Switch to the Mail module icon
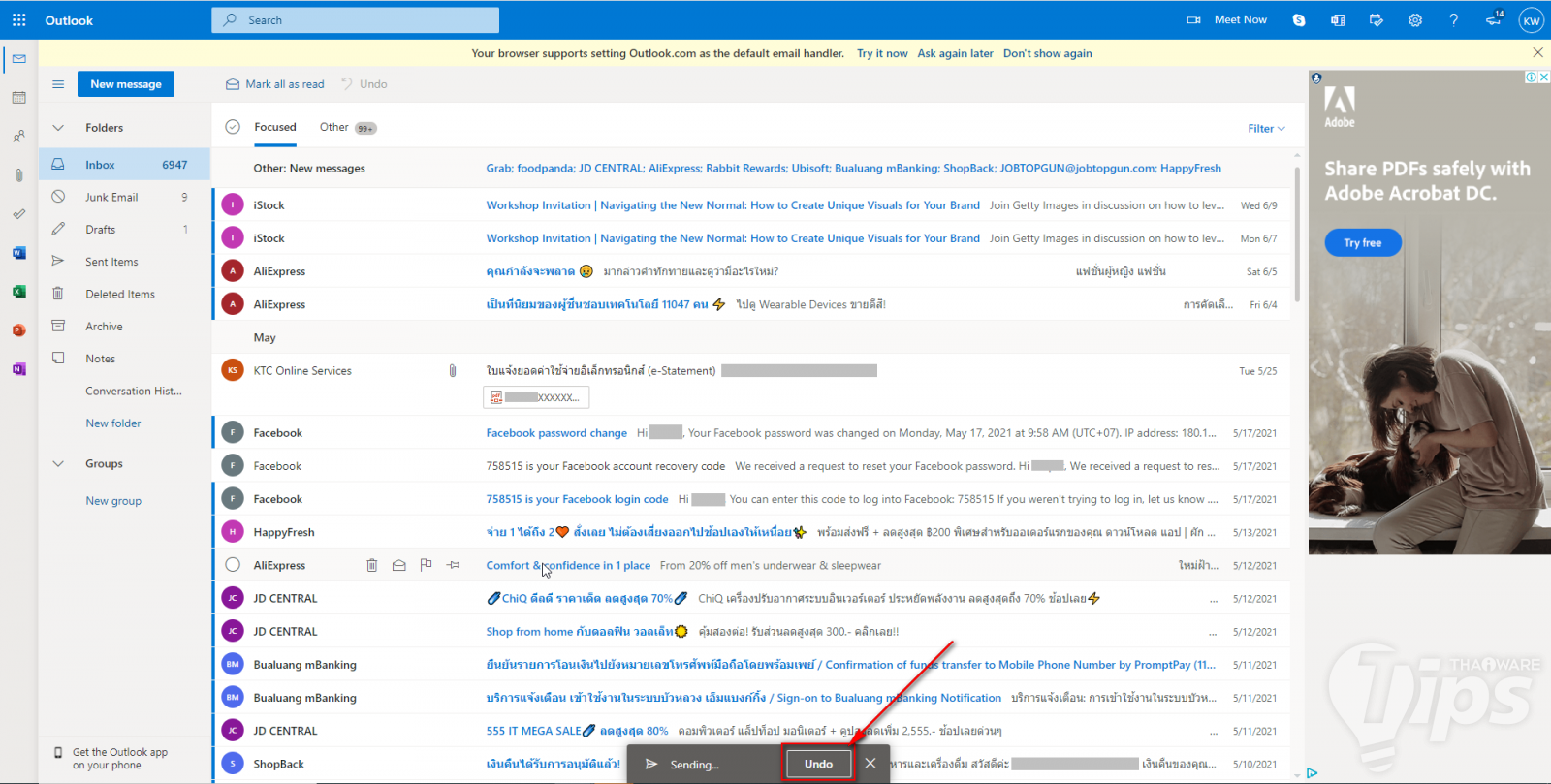 point(19,59)
